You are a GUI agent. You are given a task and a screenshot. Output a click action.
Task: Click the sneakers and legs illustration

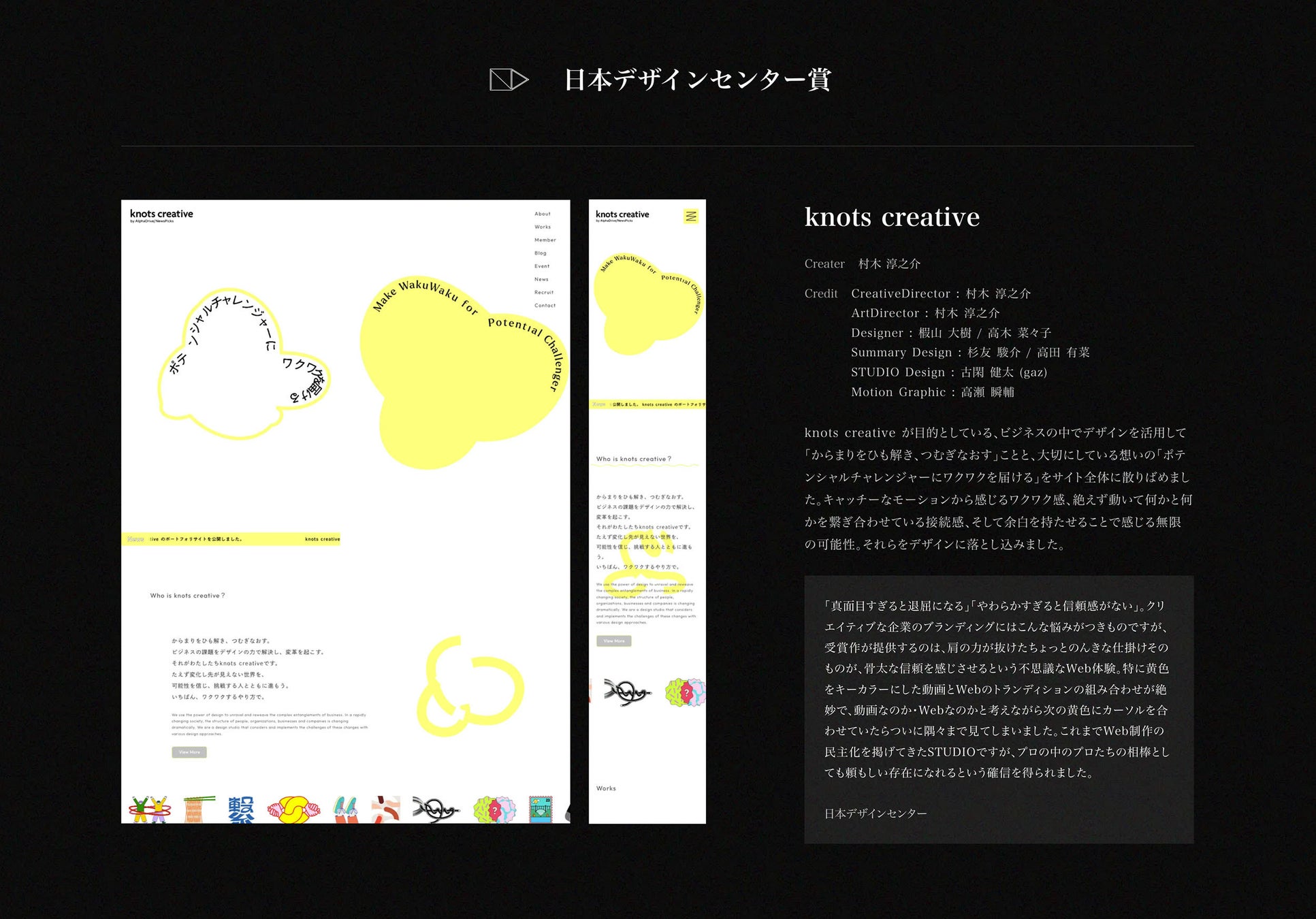tap(346, 809)
